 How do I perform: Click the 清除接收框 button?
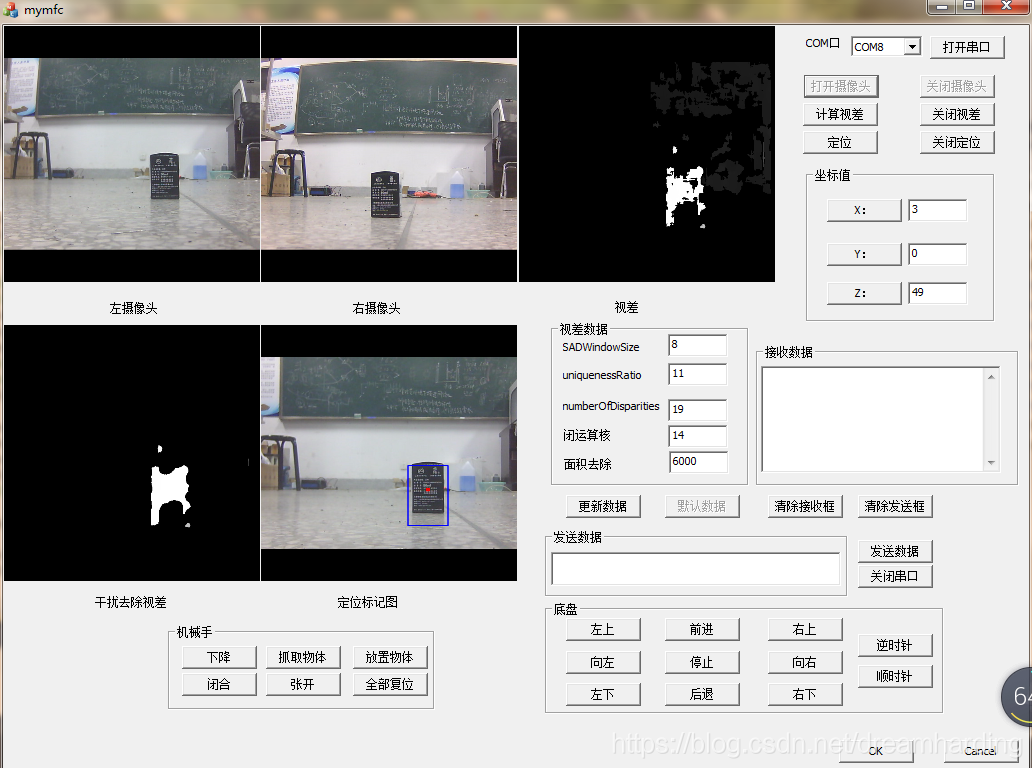[x=805, y=506]
